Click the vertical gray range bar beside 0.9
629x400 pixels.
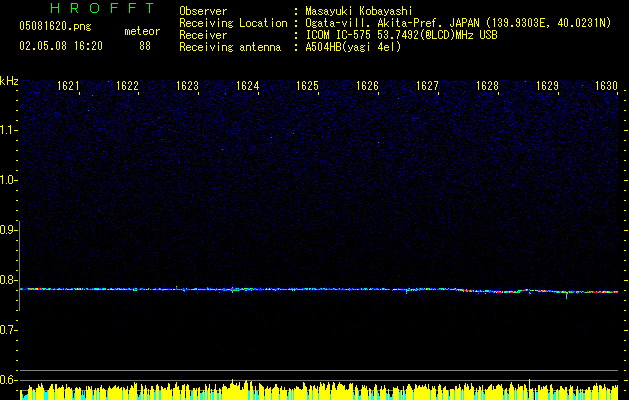(x=20, y=265)
